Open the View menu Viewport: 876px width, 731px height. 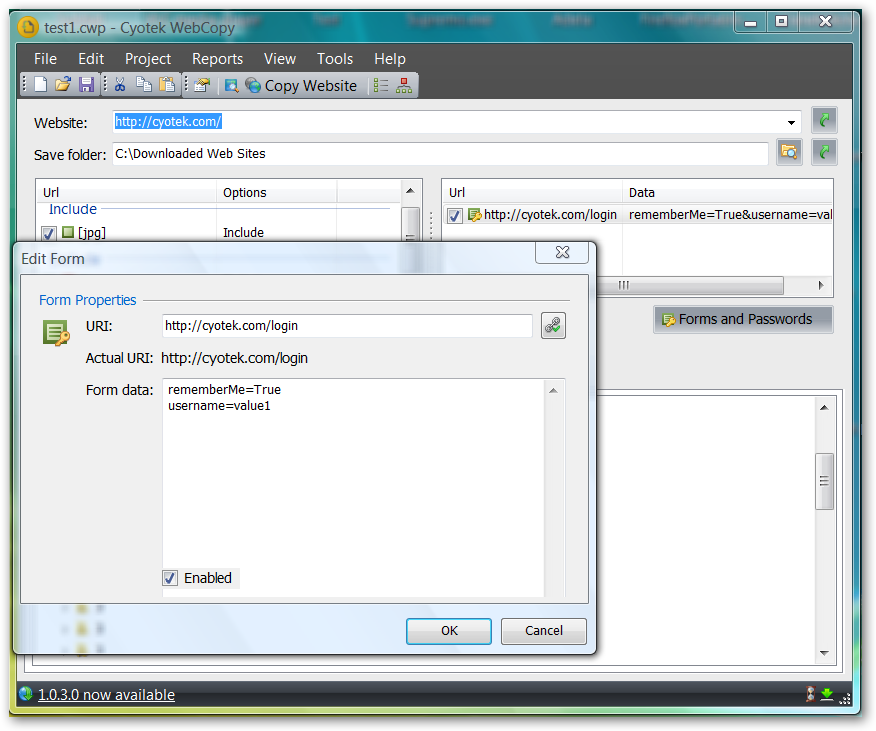click(x=280, y=59)
